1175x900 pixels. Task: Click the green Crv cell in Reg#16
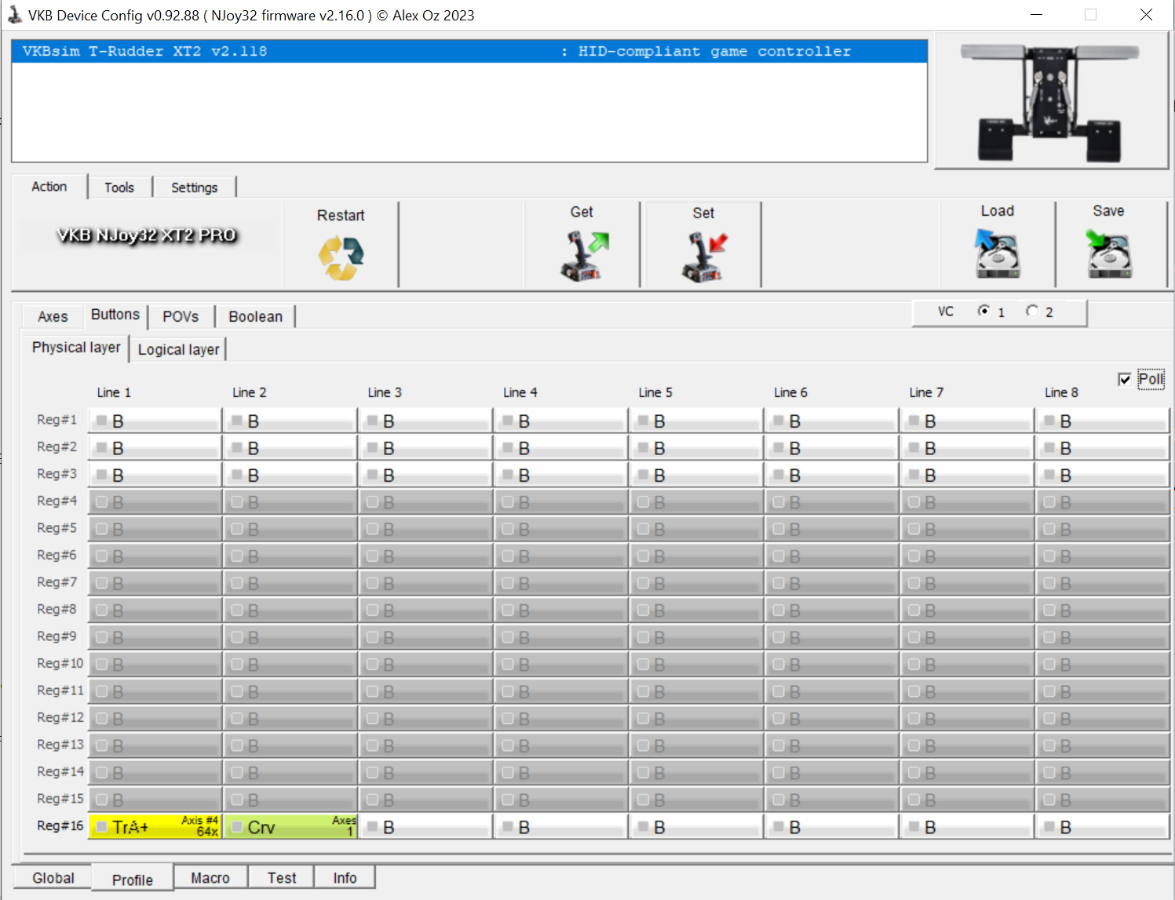[x=291, y=827]
